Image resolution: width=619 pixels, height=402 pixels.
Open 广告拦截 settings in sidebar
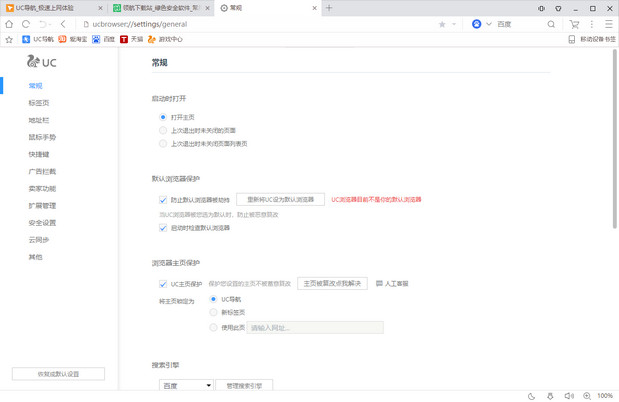[42, 171]
